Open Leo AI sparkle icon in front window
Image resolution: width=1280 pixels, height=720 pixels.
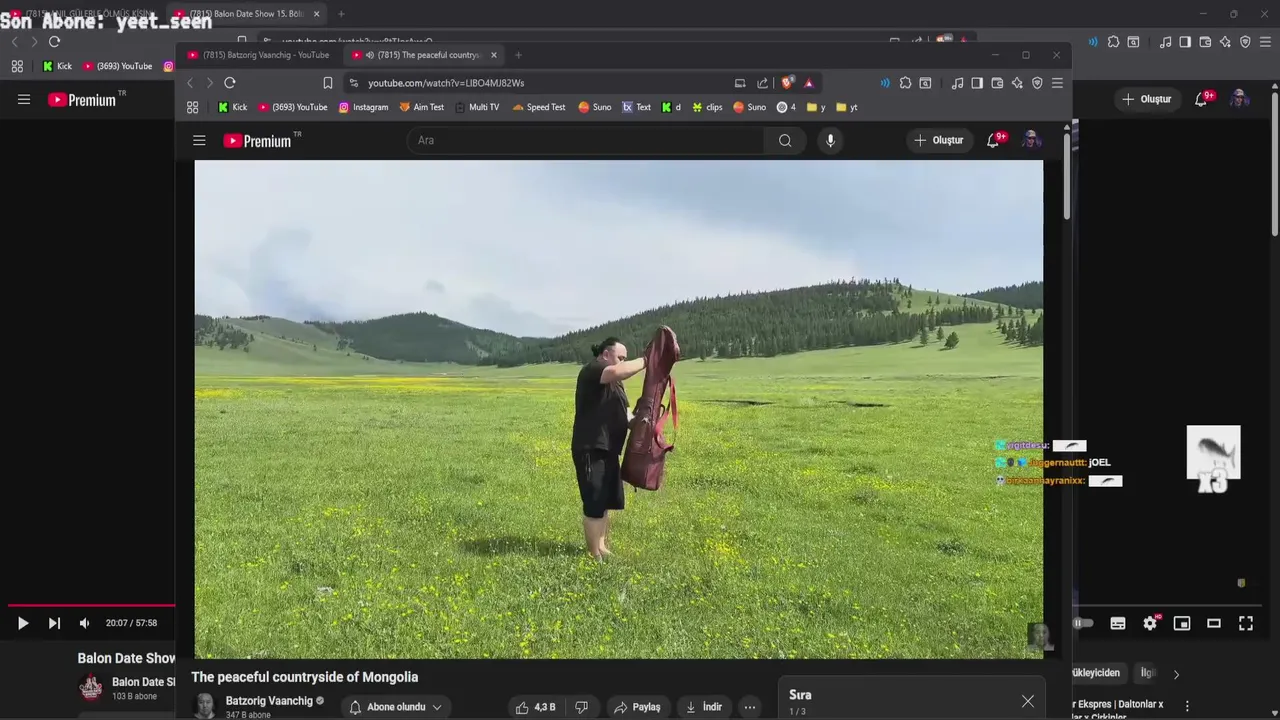(1017, 83)
